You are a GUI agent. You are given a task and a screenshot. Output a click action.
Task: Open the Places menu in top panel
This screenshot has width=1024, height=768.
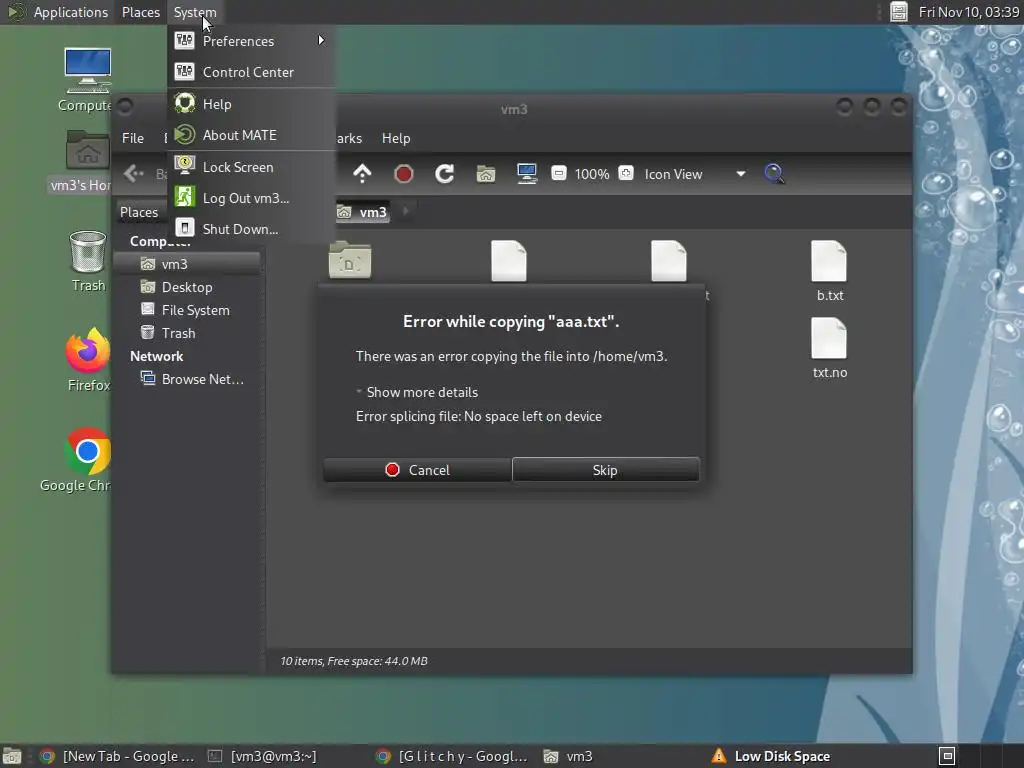tap(140, 12)
